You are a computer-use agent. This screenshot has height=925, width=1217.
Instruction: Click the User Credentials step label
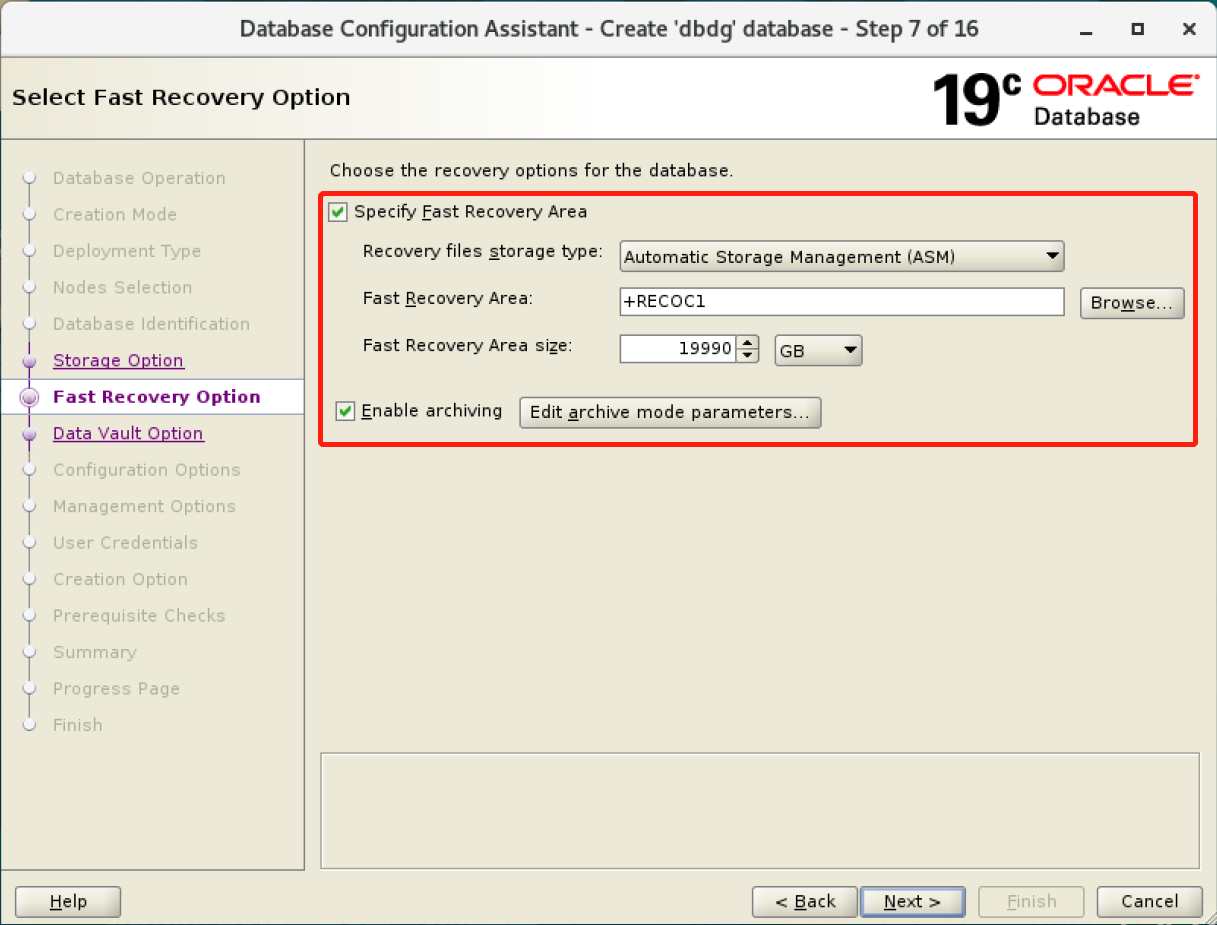tap(126, 543)
